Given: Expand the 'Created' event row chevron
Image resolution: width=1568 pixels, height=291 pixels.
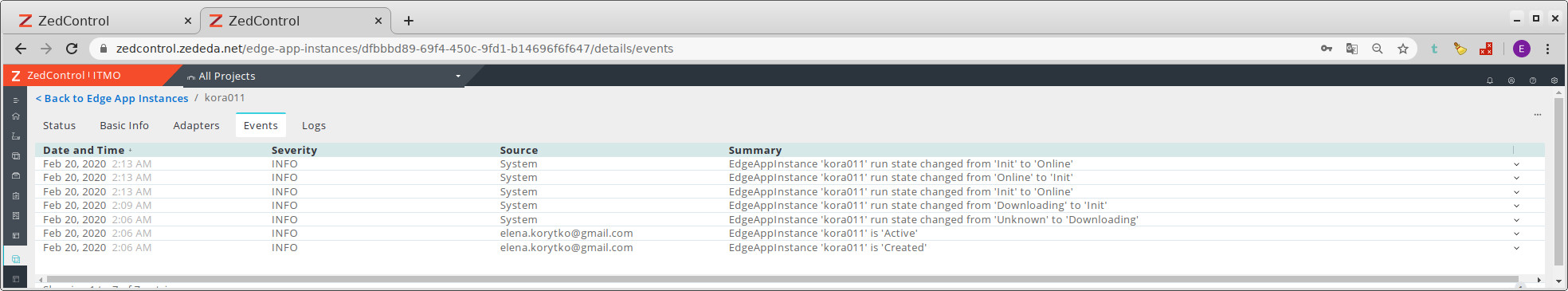Looking at the screenshot, I should (x=1516, y=248).
